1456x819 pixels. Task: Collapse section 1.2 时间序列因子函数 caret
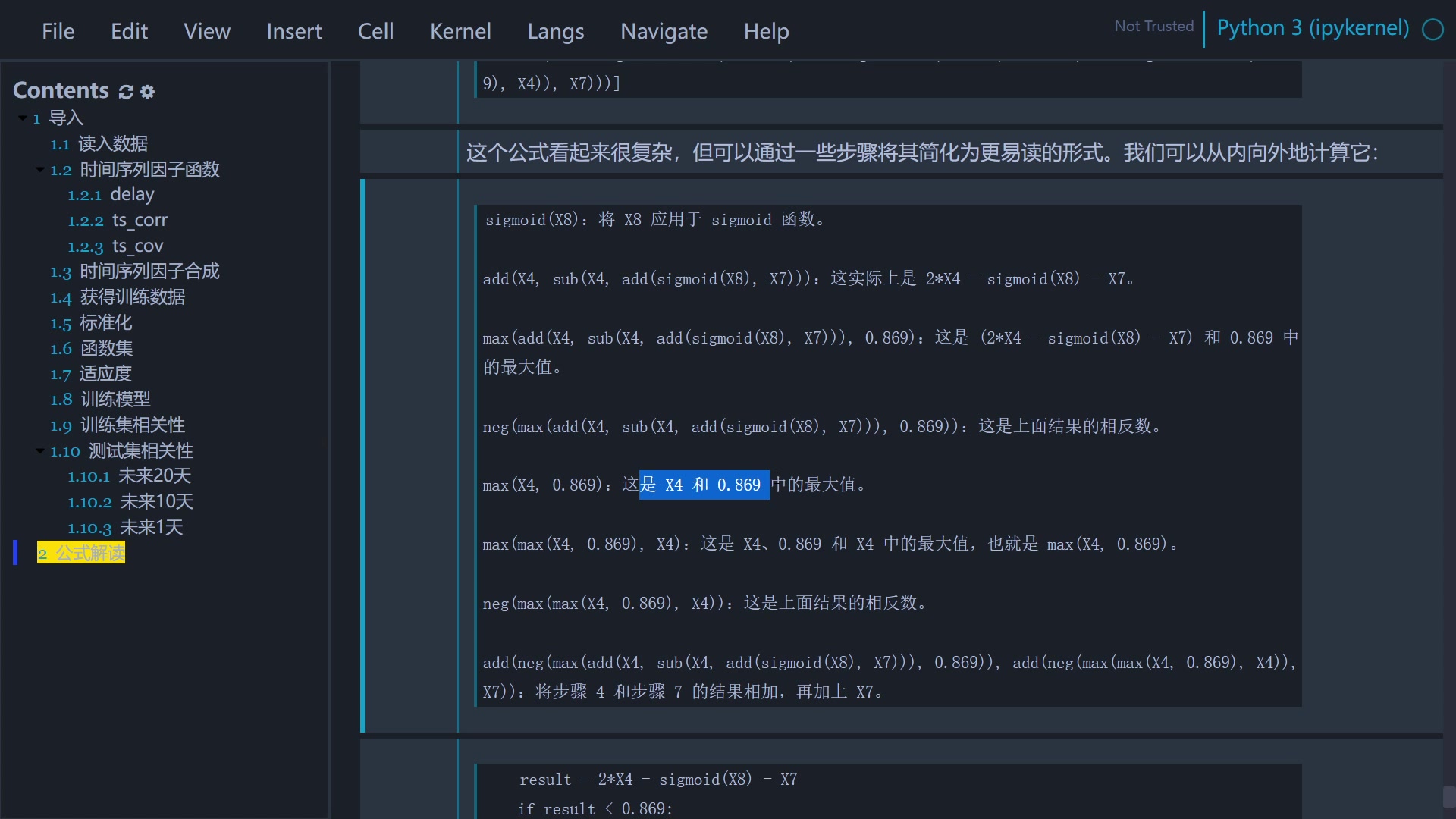pyautogui.click(x=40, y=170)
